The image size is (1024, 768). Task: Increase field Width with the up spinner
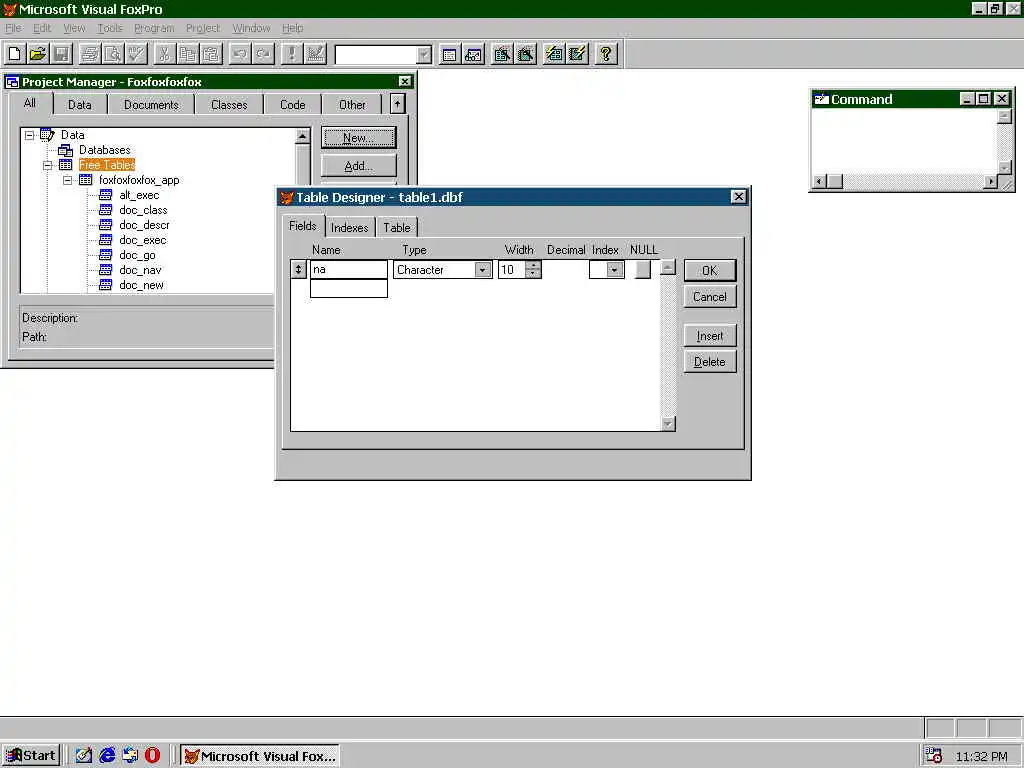[x=533, y=265]
